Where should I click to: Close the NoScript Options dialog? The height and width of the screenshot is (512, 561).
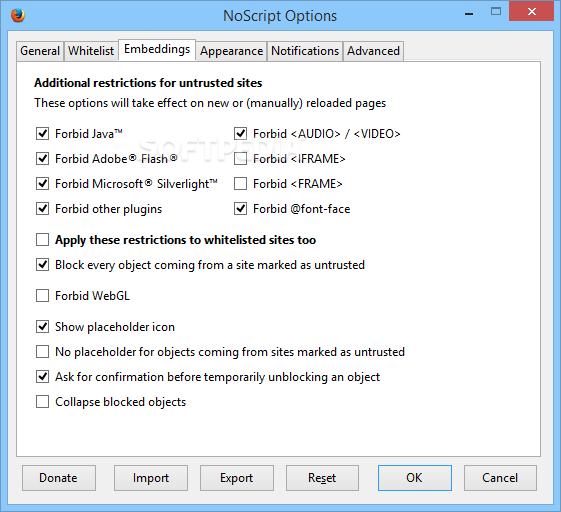[531, 11]
